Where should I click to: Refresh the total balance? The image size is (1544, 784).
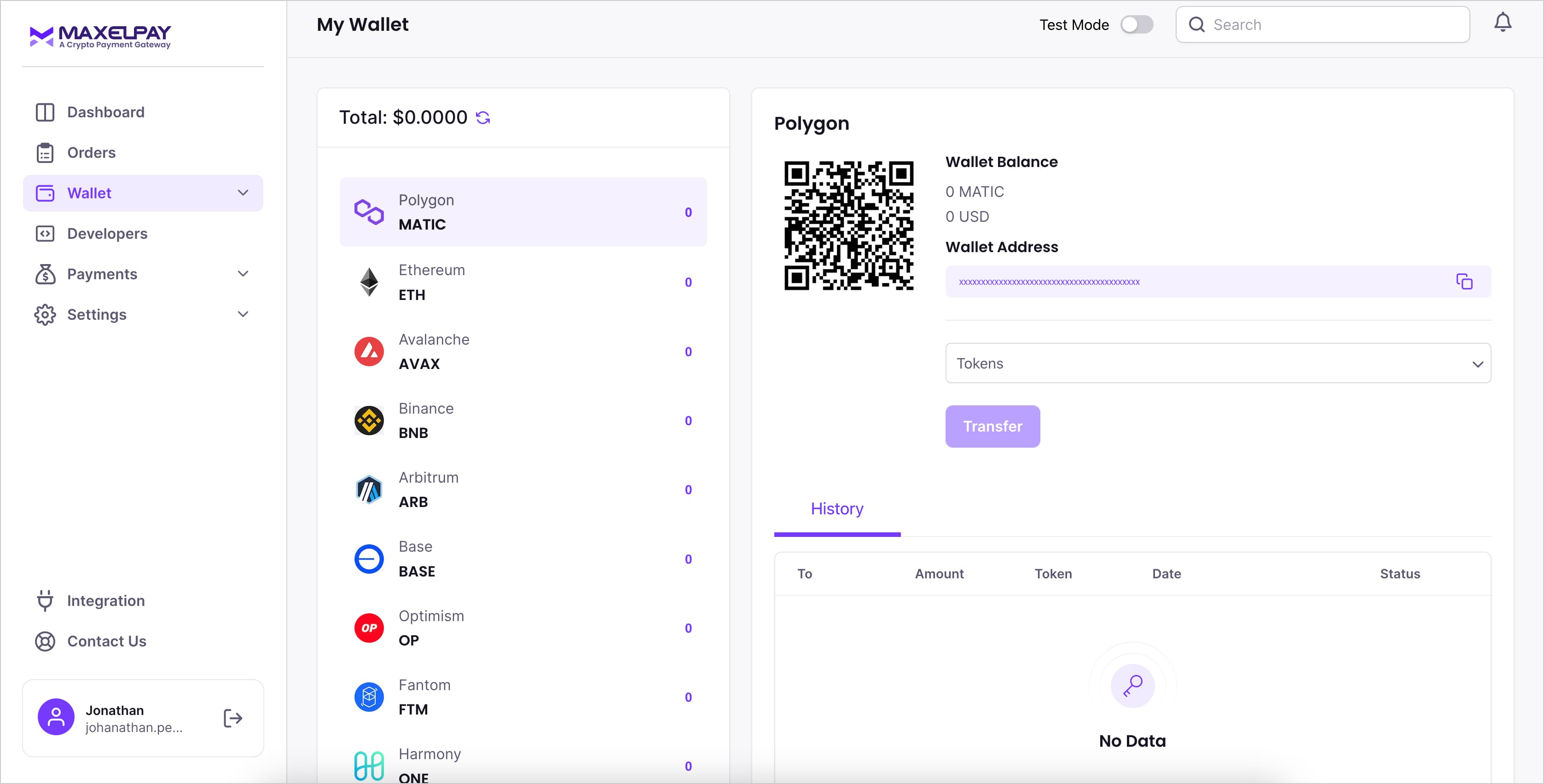(x=482, y=118)
